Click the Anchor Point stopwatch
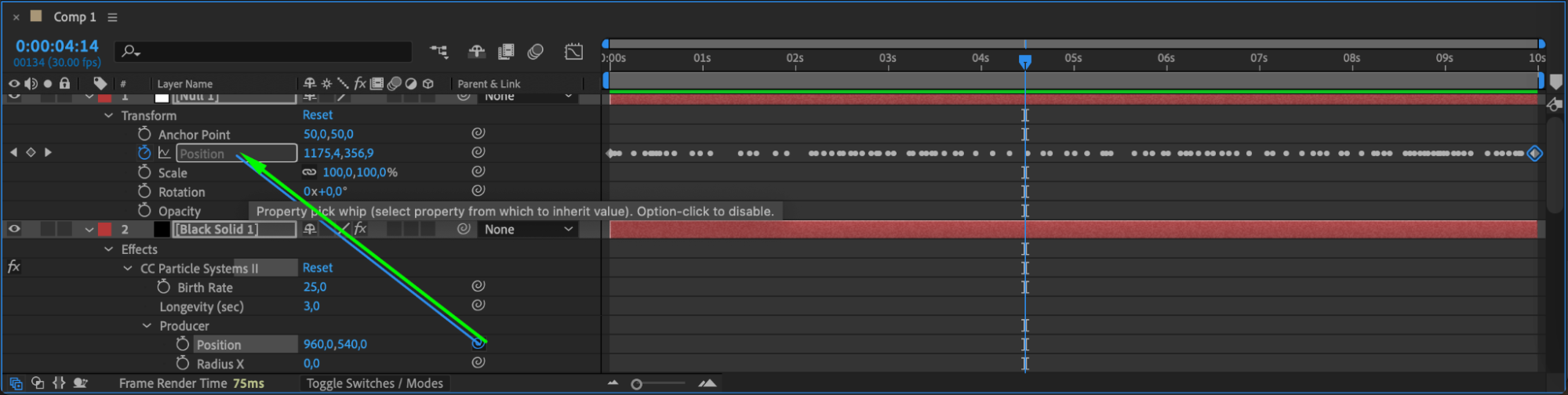The width and height of the screenshot is (1568, 395). click(x=144, y=134)
